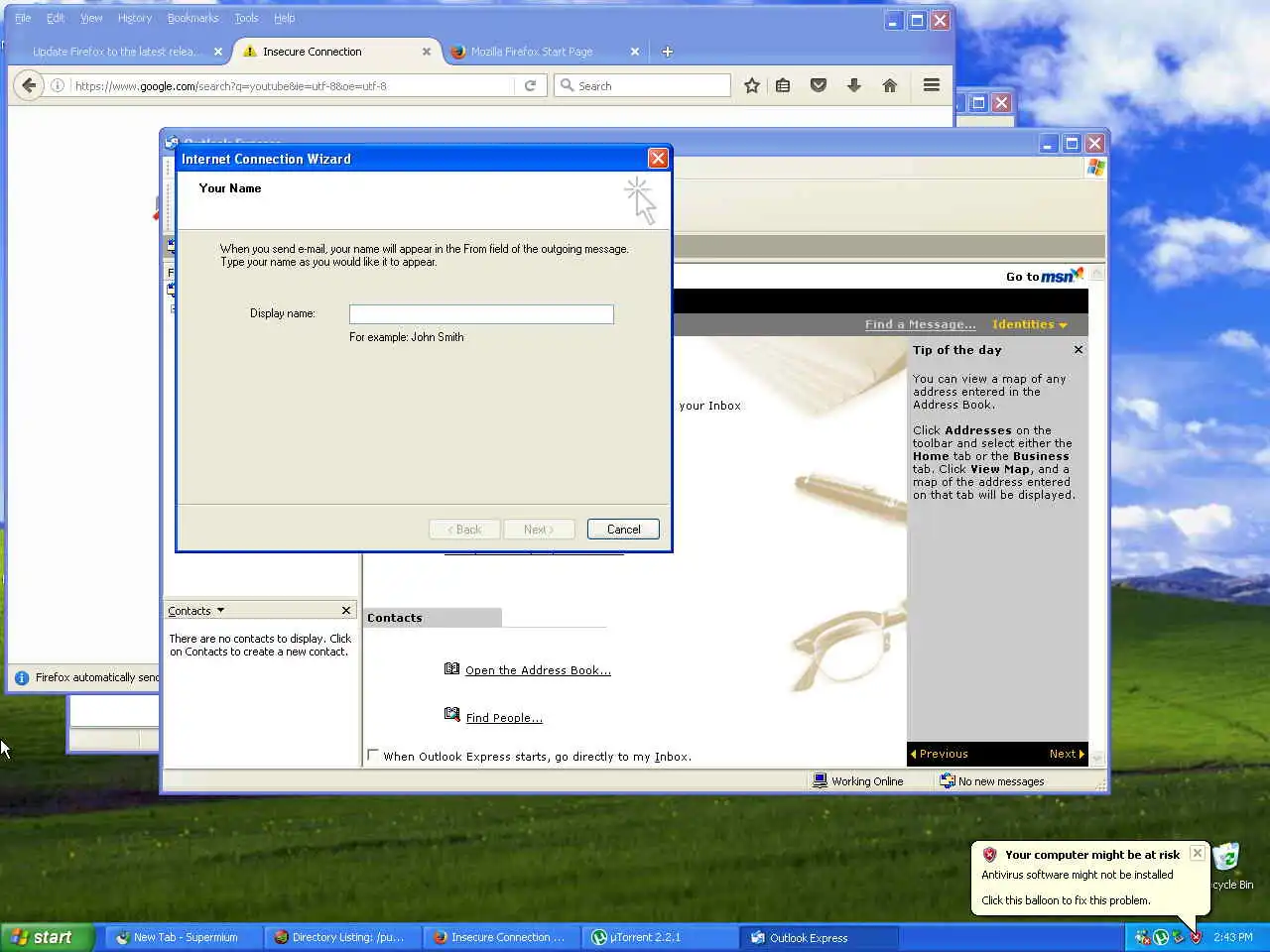Click the µTorrent tray icon
Viewport: 1270px width, 952px height.
pos(1160,937)
